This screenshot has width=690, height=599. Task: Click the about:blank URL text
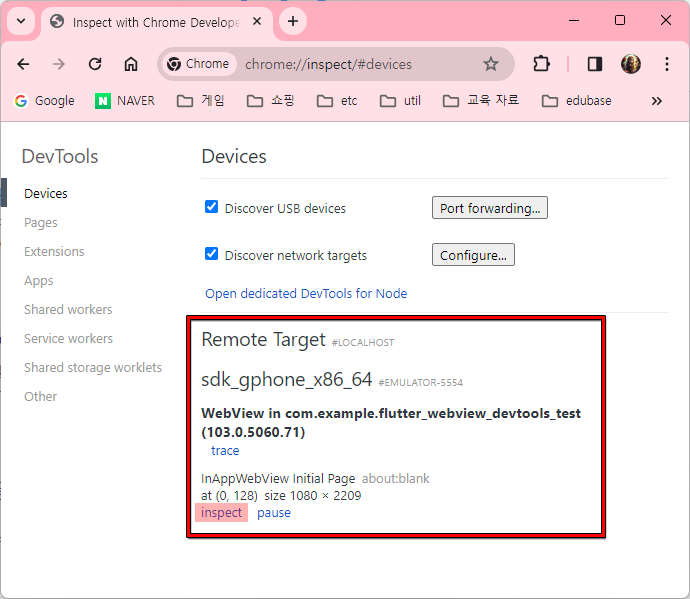tap(396, 479)
